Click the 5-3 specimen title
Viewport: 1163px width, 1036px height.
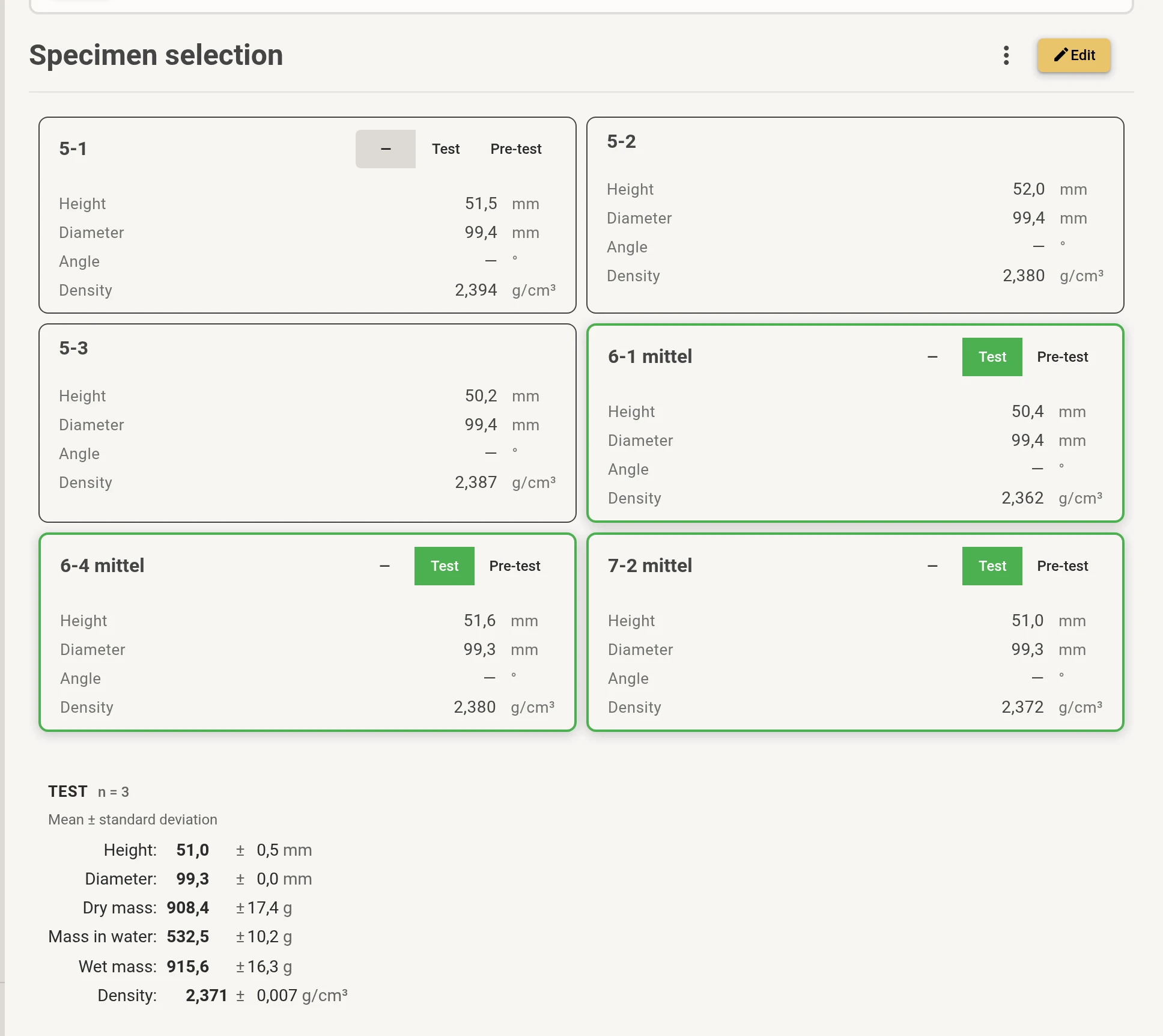click(x=73, y=349)
